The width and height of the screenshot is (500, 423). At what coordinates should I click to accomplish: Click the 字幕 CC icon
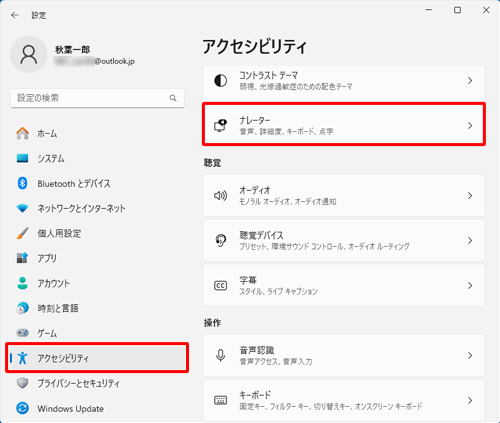click(220, 285)
